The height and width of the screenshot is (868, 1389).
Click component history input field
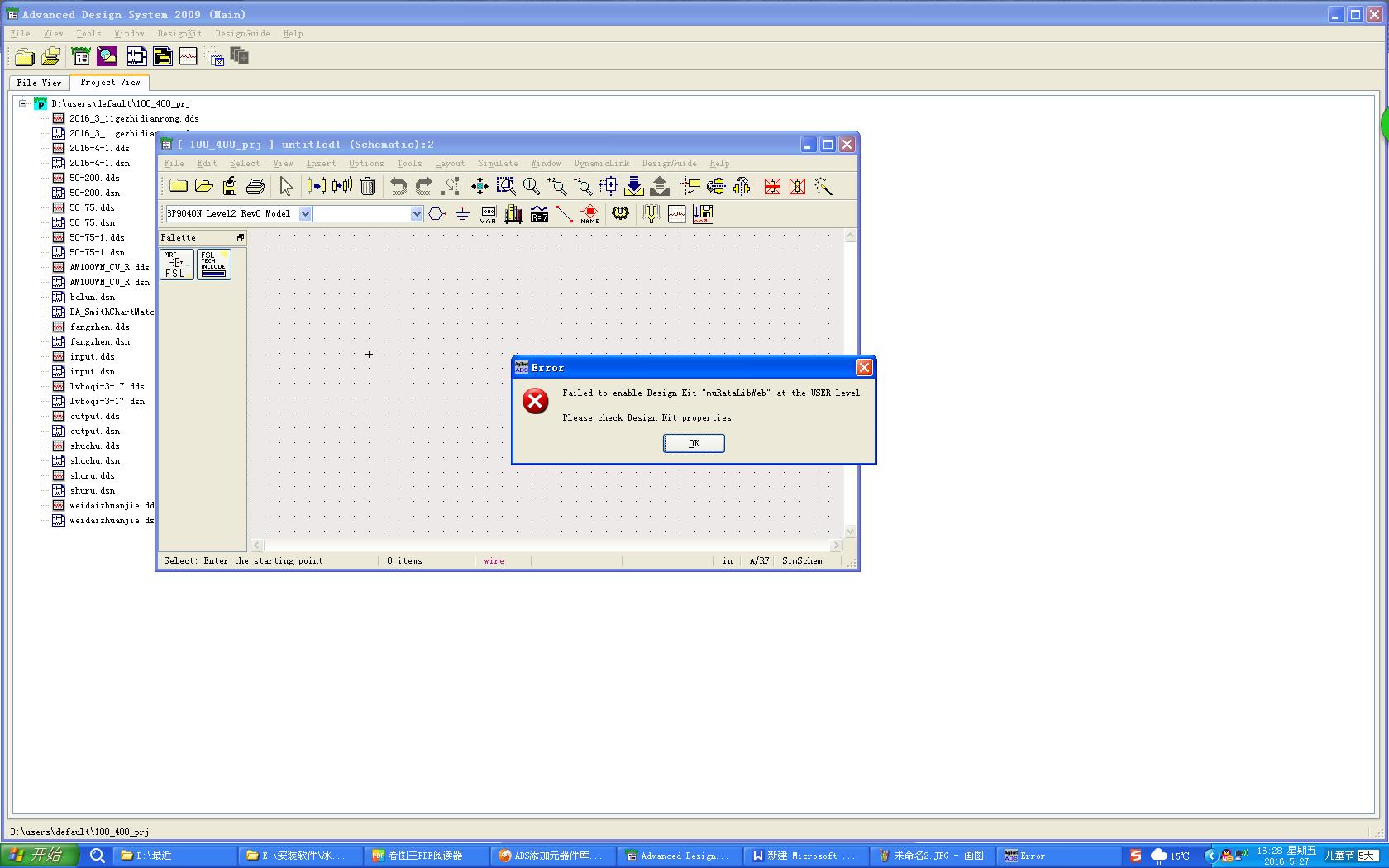coord(361,213)
